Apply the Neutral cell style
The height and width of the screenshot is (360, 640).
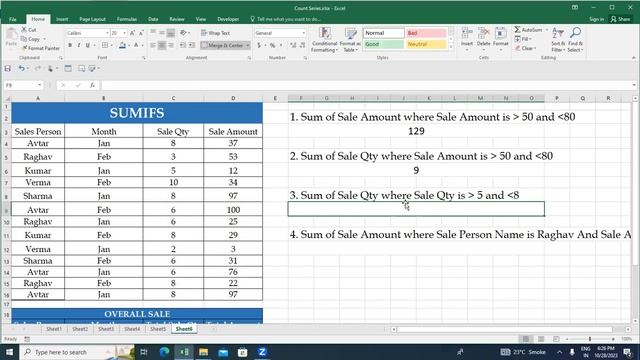coord(426,44)
